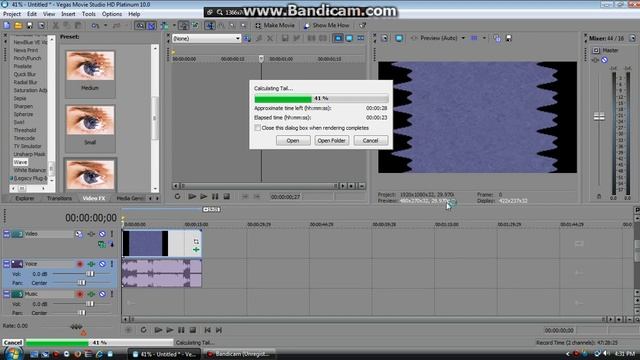Open Track Motion on the Video track
This screenshot has height=360, width=640.
pyautogui.click(x=79, y=234)
